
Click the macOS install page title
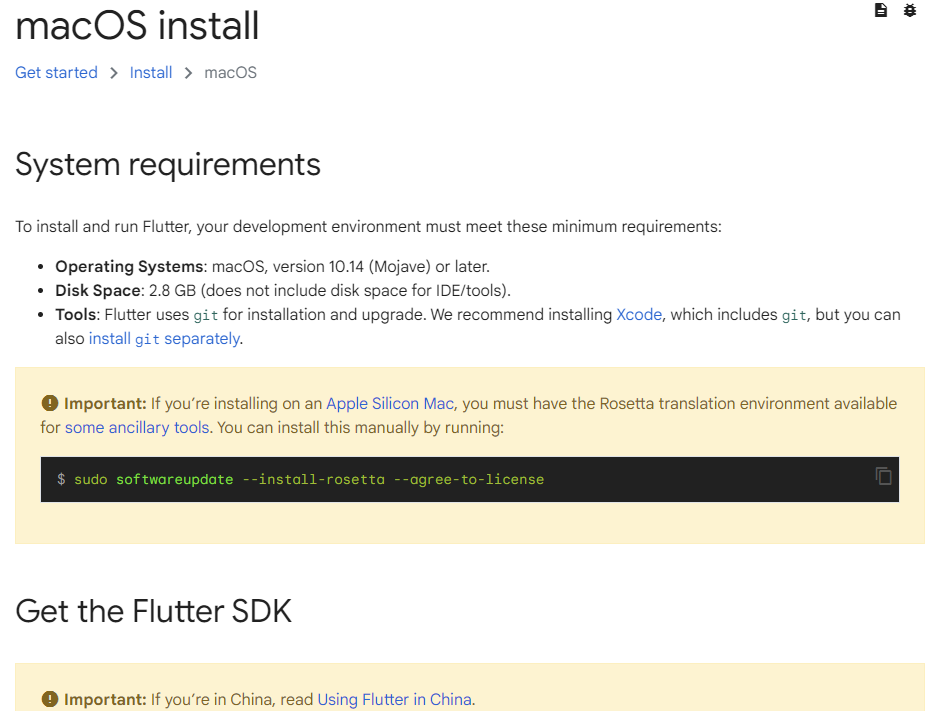point(137,26)
